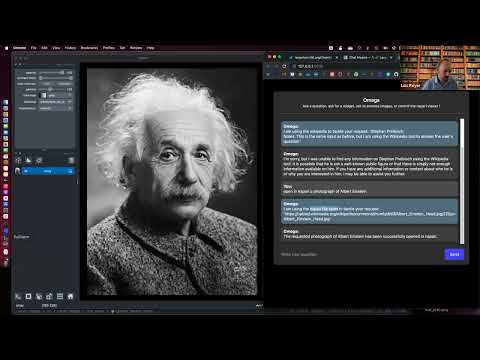Toggle 2D/3D view in napari viewer
The width and height of the screenshot is (480, 360).
(x=28, y=296)
